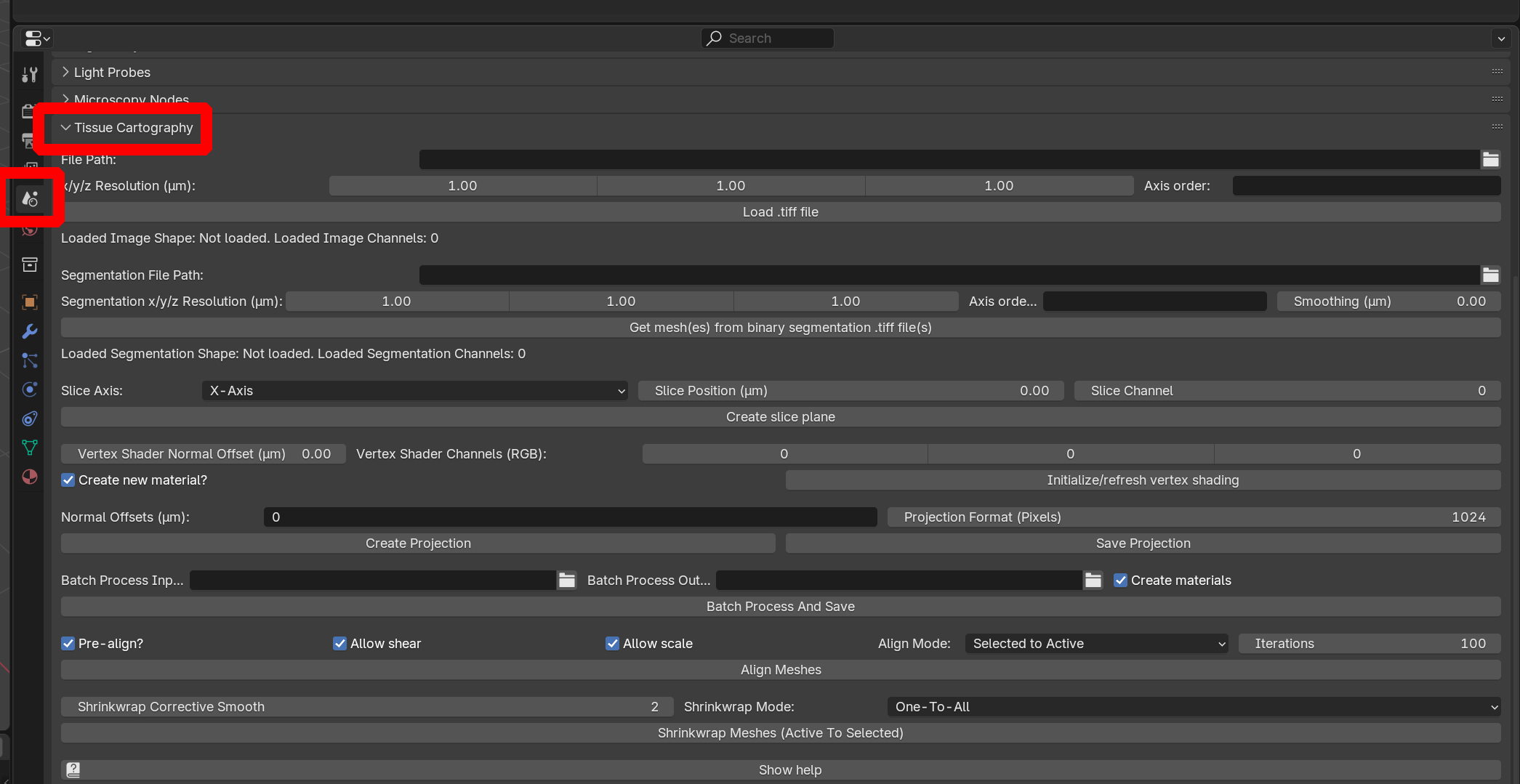This screenshot has height=784, width=1520.
Task: Open the Align Mode dropdown
Action: point(1097,644)
